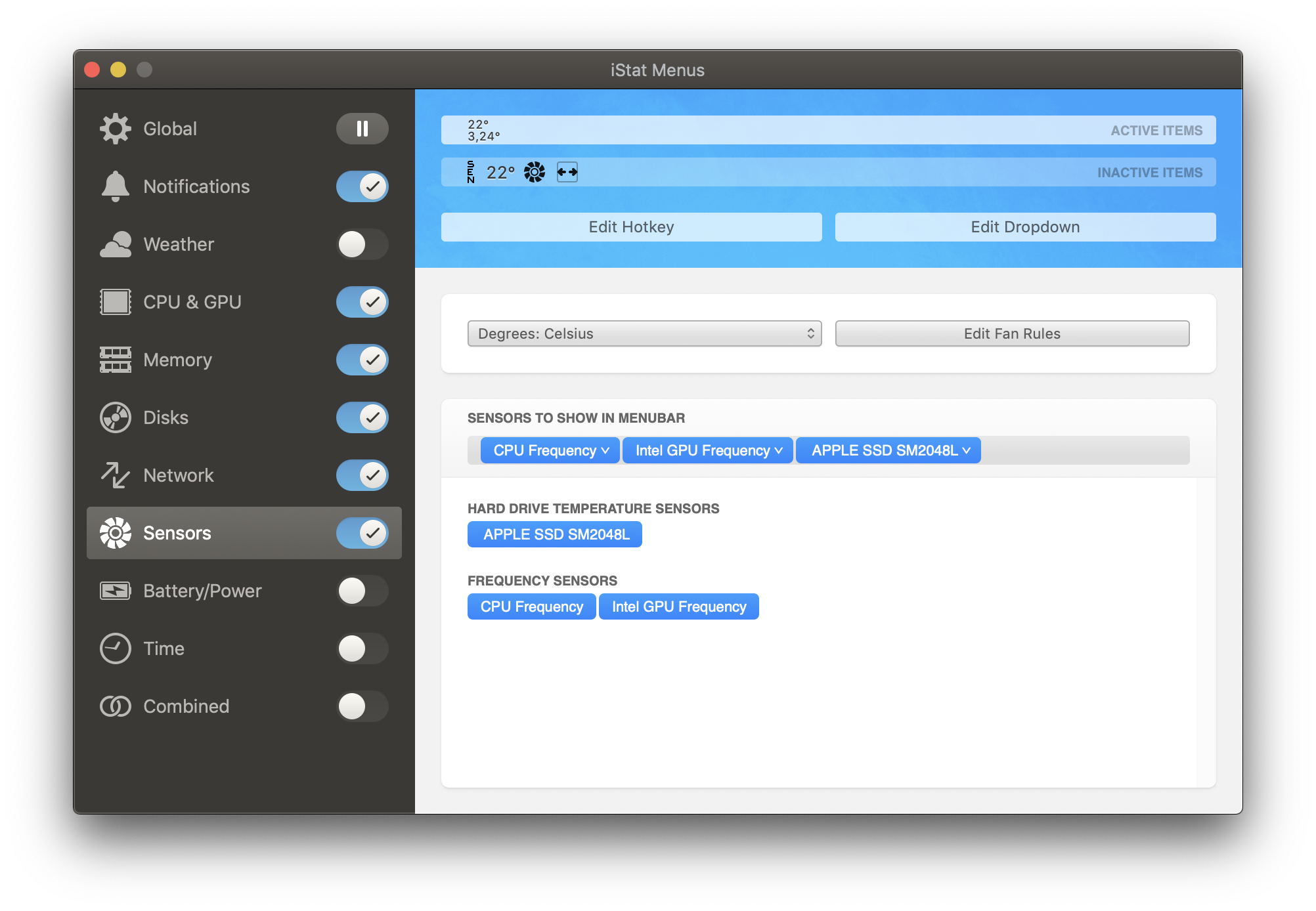
Task: Toggle the Network switch
Action: [362, 475]
